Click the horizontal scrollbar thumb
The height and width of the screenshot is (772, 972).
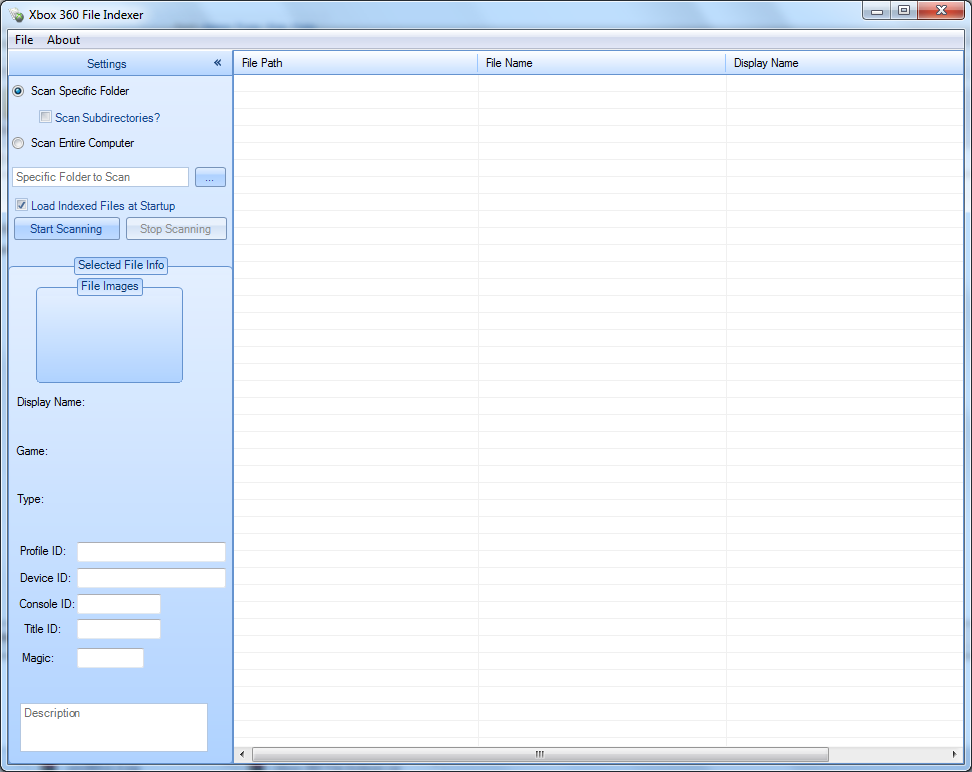(540, 755)
